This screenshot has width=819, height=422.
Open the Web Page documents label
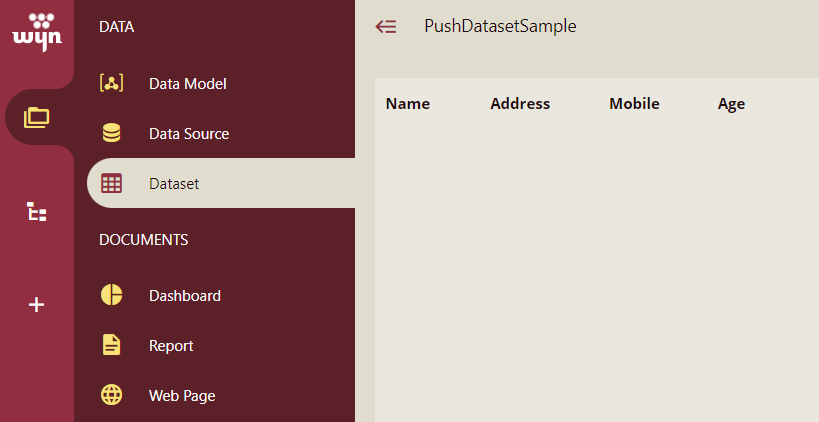click(x=182, y=396)
